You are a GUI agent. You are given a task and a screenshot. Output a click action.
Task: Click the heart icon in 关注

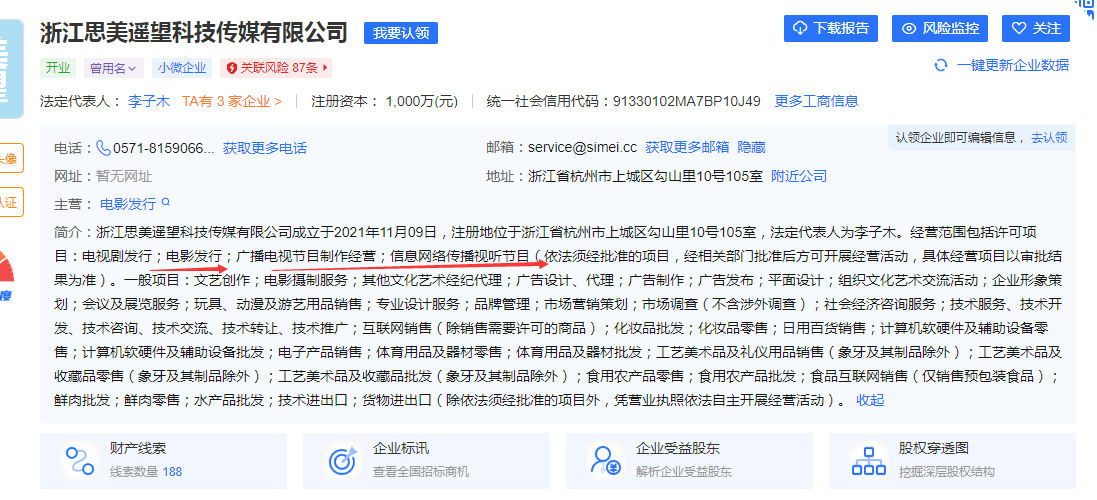coord(1019,29)
